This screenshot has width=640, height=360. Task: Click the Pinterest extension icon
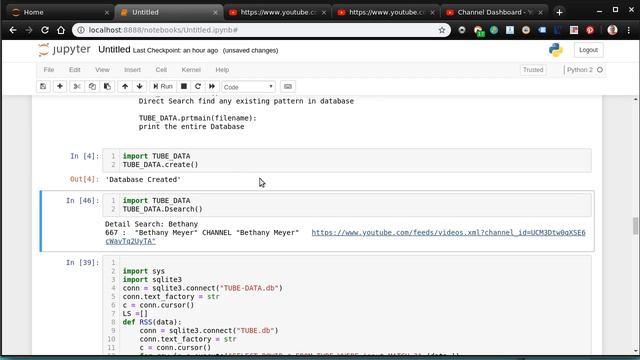tap(590, 30)
